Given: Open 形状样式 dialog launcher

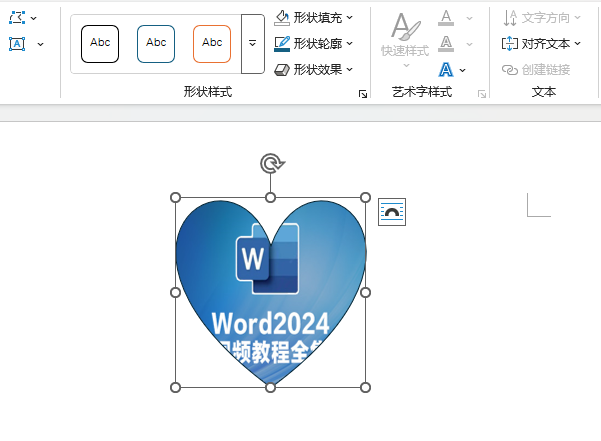Looking at the screenshot, I should pyautogui.click(x=363, y=94).
